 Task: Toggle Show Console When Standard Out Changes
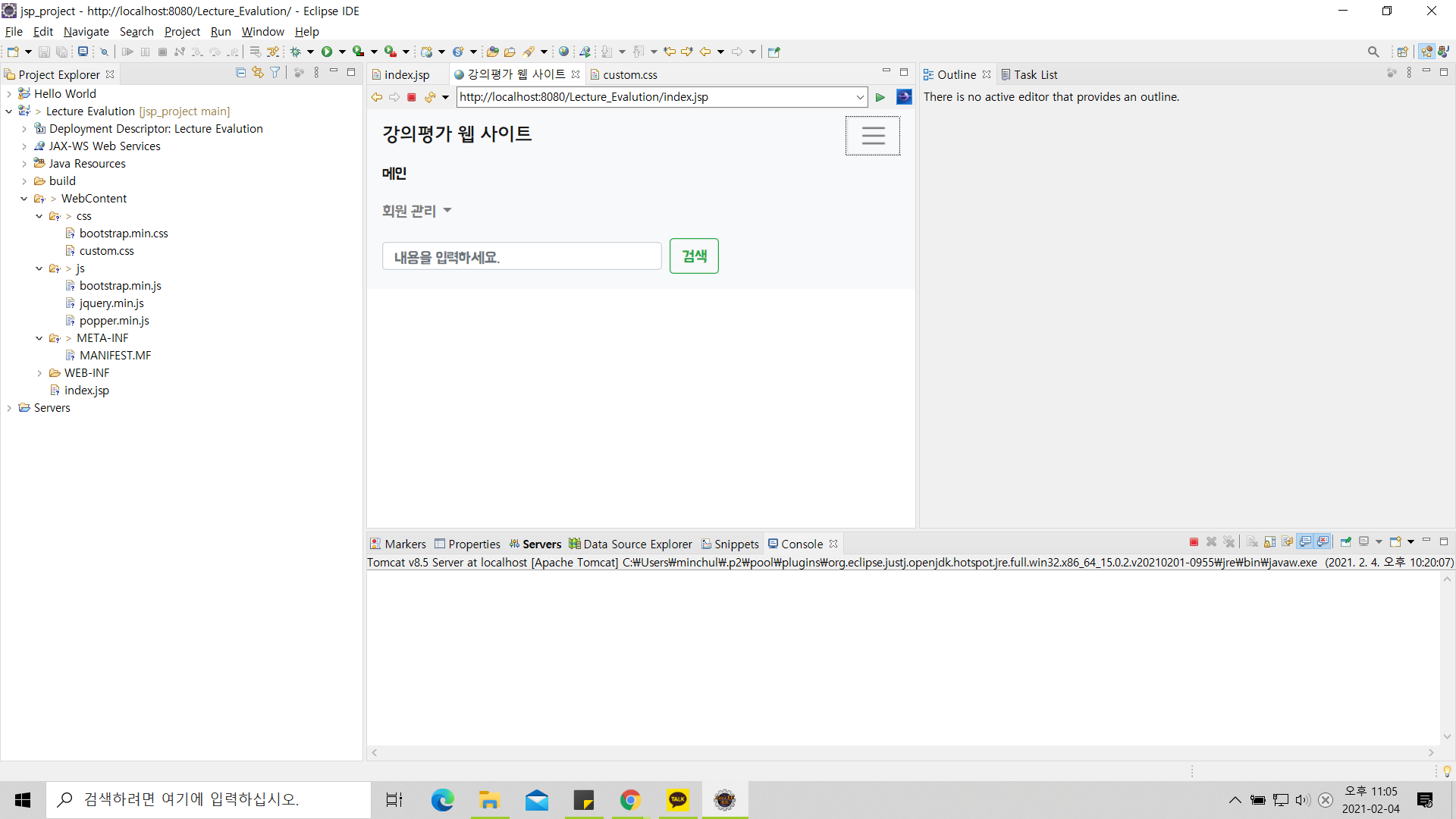click(x=1305, y=542)
